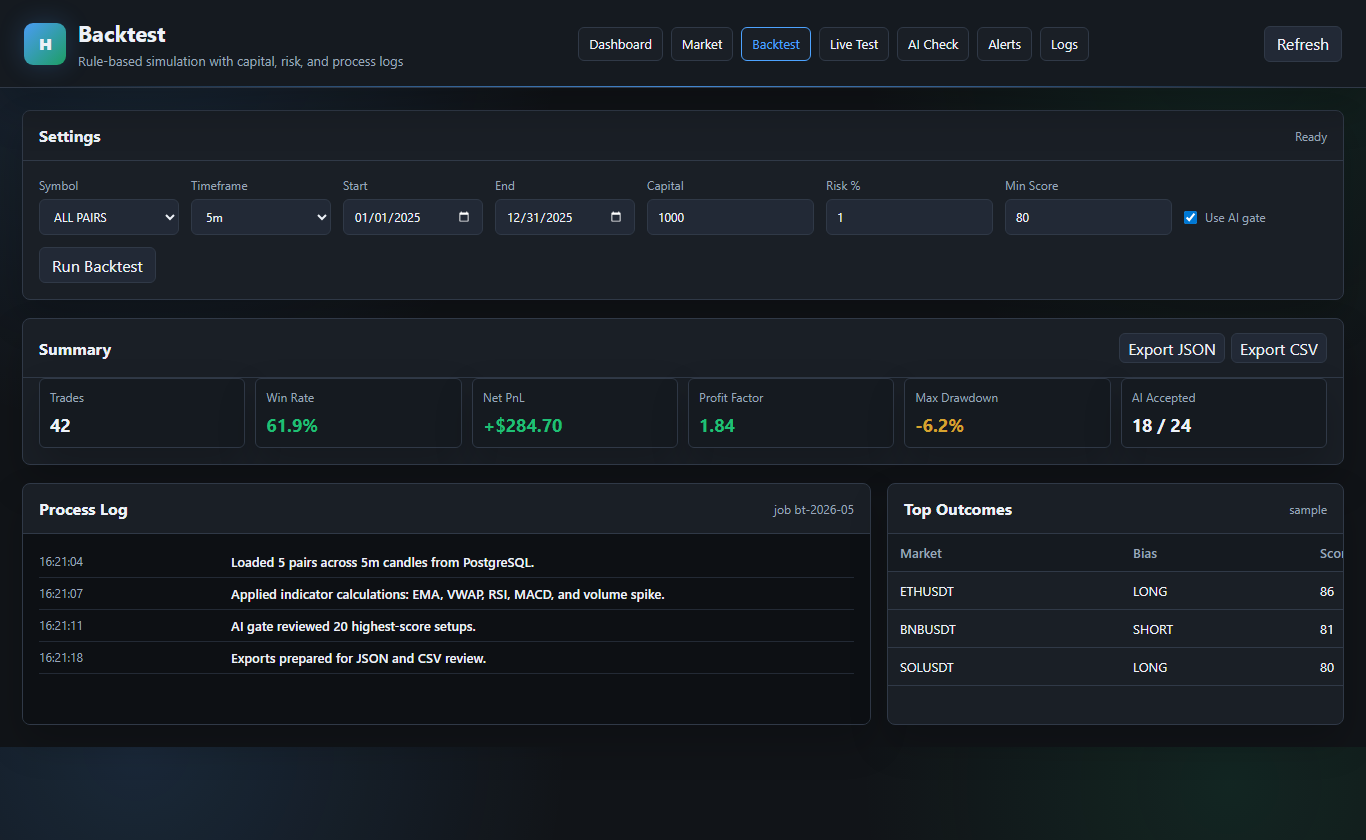Open the Timeframe 5m dropdown

(261, 217)
